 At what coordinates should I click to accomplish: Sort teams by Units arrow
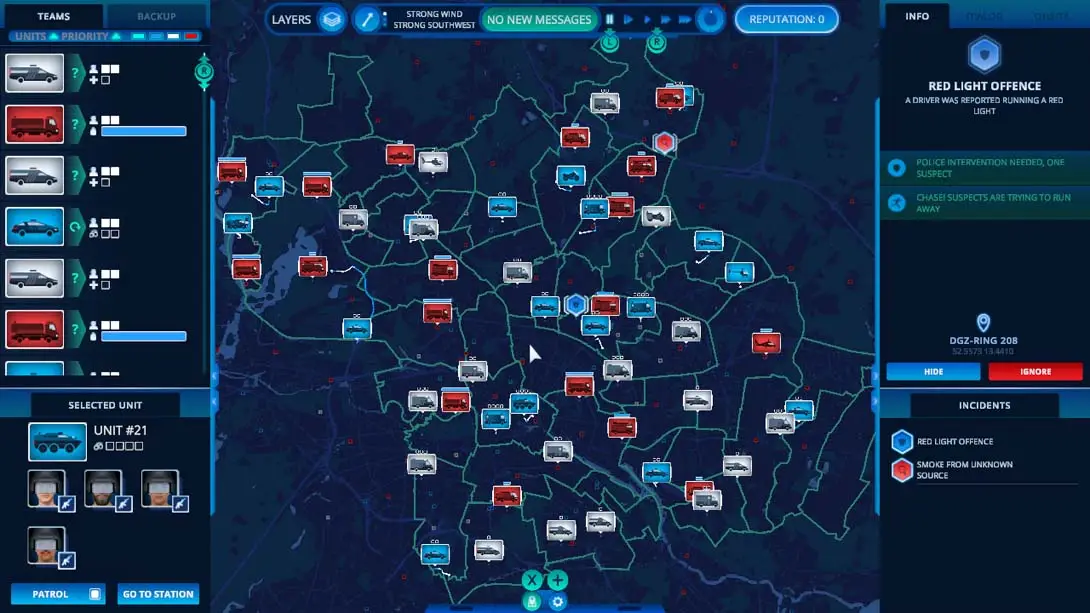pos(54,36)
